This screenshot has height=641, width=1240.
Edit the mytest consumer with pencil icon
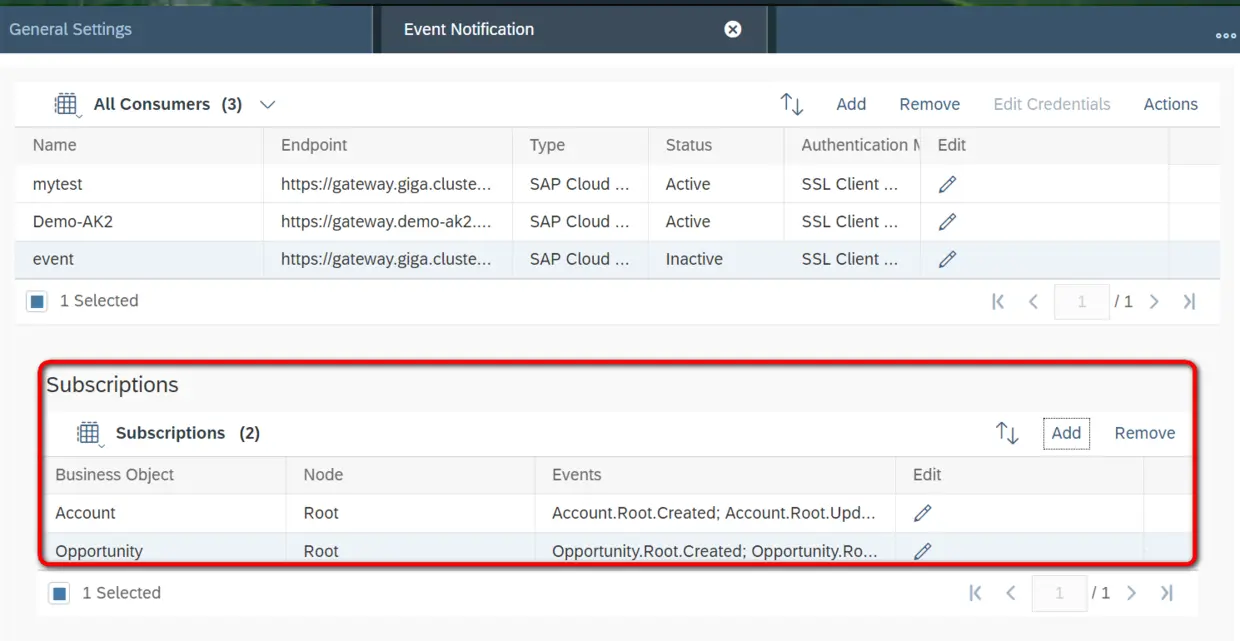click(947, 184)
